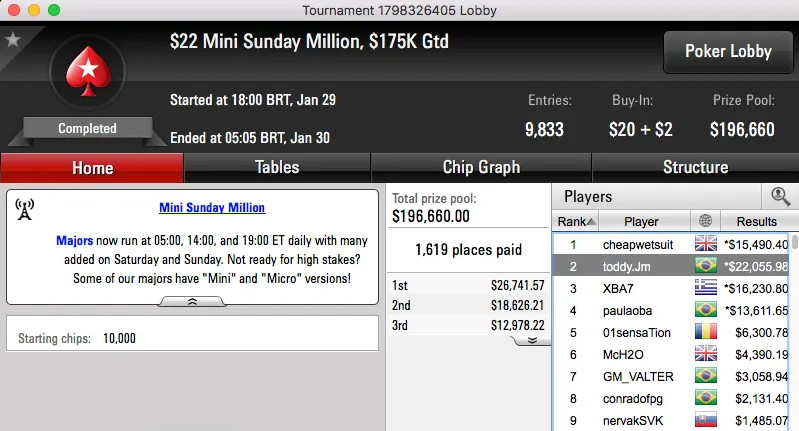Open the Structure tab

(695, 167)
